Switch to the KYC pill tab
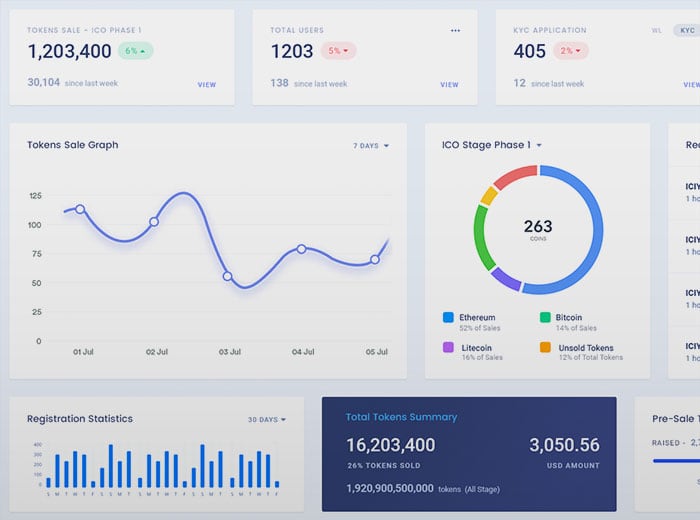 pos(686,31)
